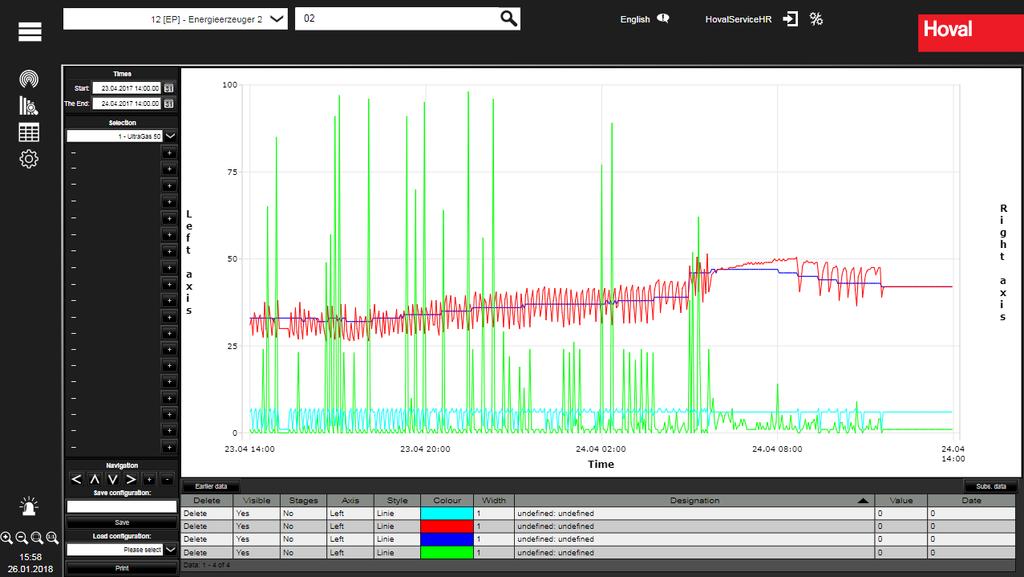Navigate chart up with the ^ arrow

(95, 479)
